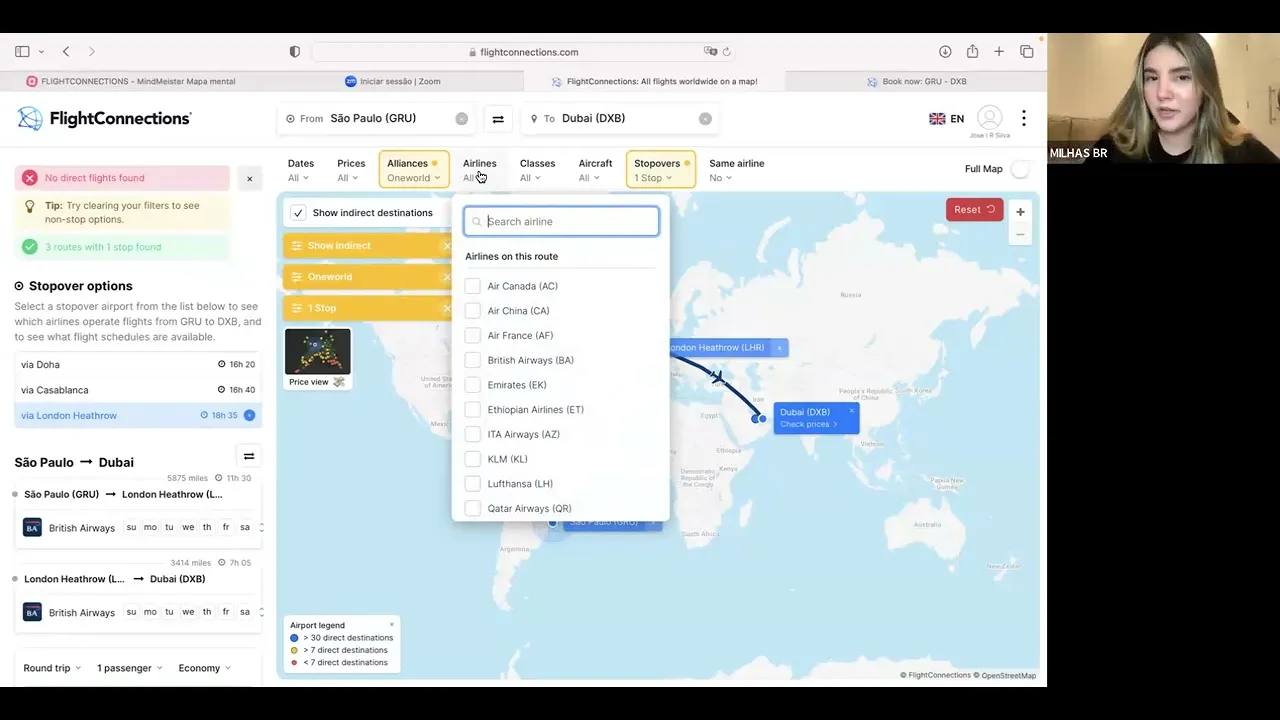Screen dimensions: 1280x720
Task: Click the Reset filters button
Action: click(x=974, y=210)
